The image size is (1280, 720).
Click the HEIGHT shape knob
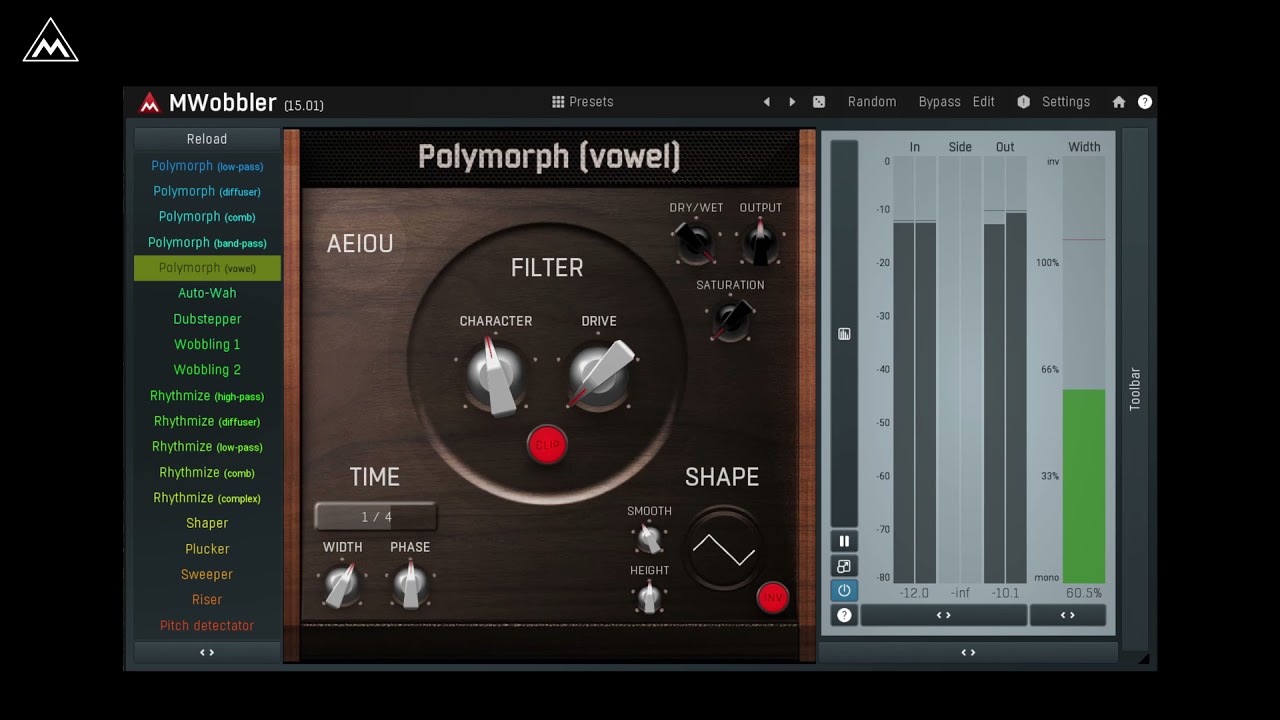649,597
